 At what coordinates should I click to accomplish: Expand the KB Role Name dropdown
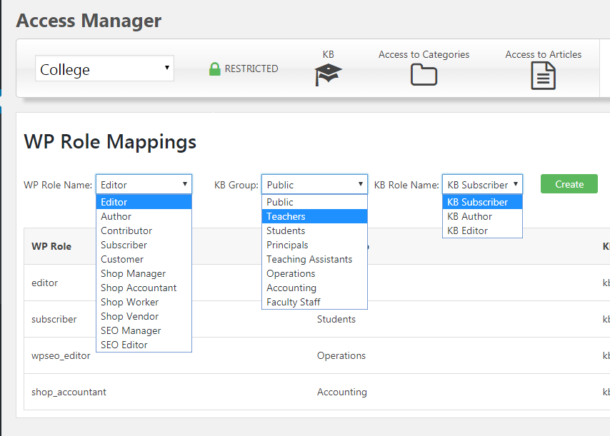tap(482, 184)
